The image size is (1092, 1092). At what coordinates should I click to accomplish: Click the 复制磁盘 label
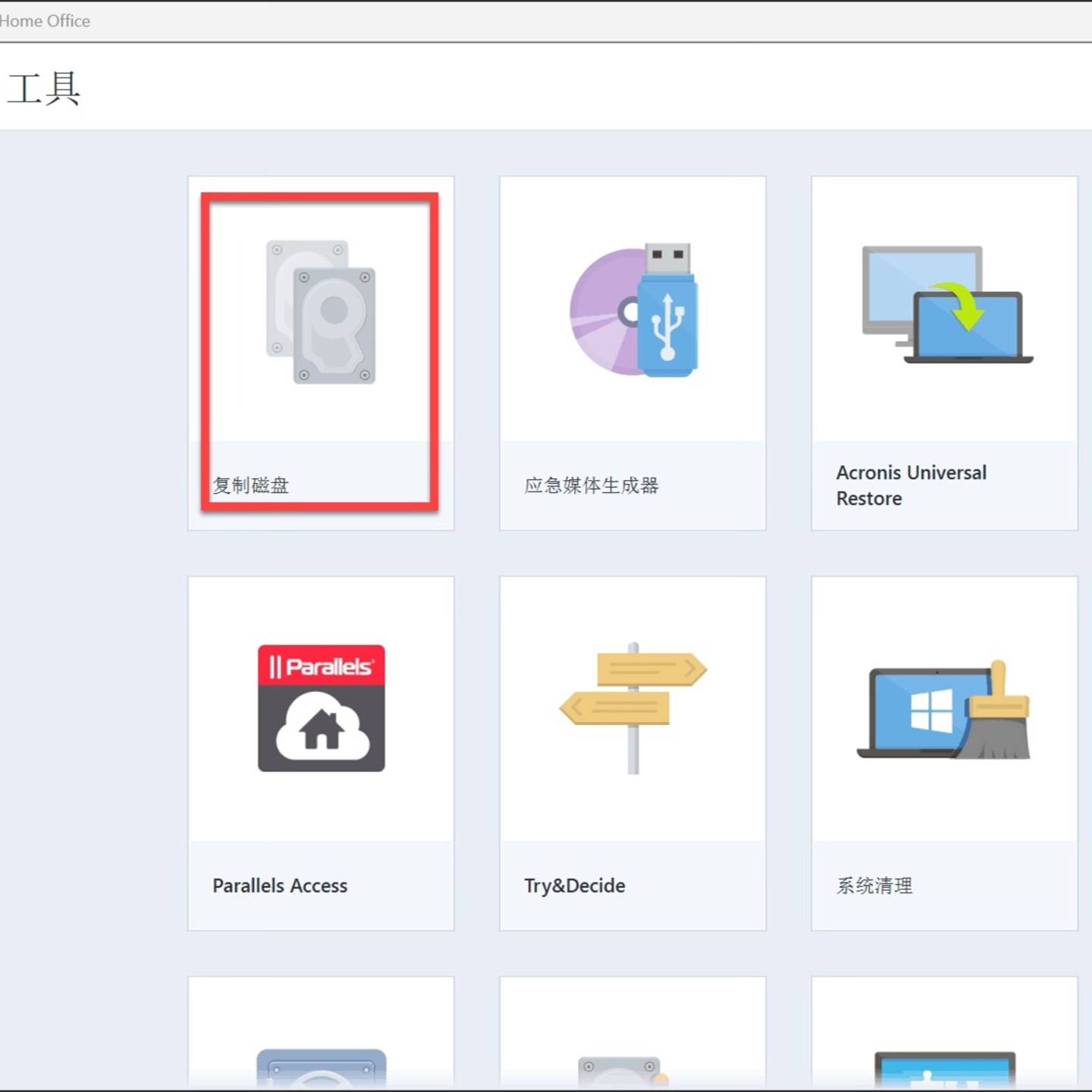click(x=251, y=485)
